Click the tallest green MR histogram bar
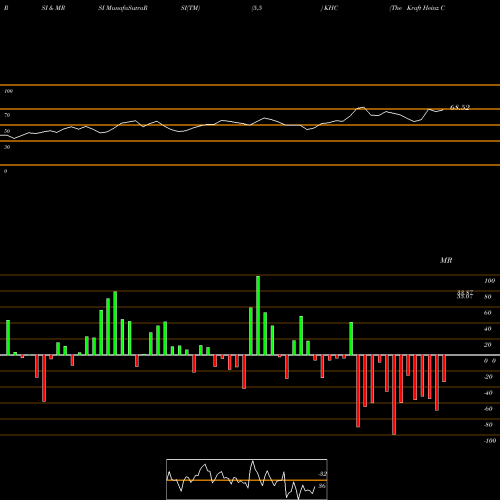 (x=258, y=315)
